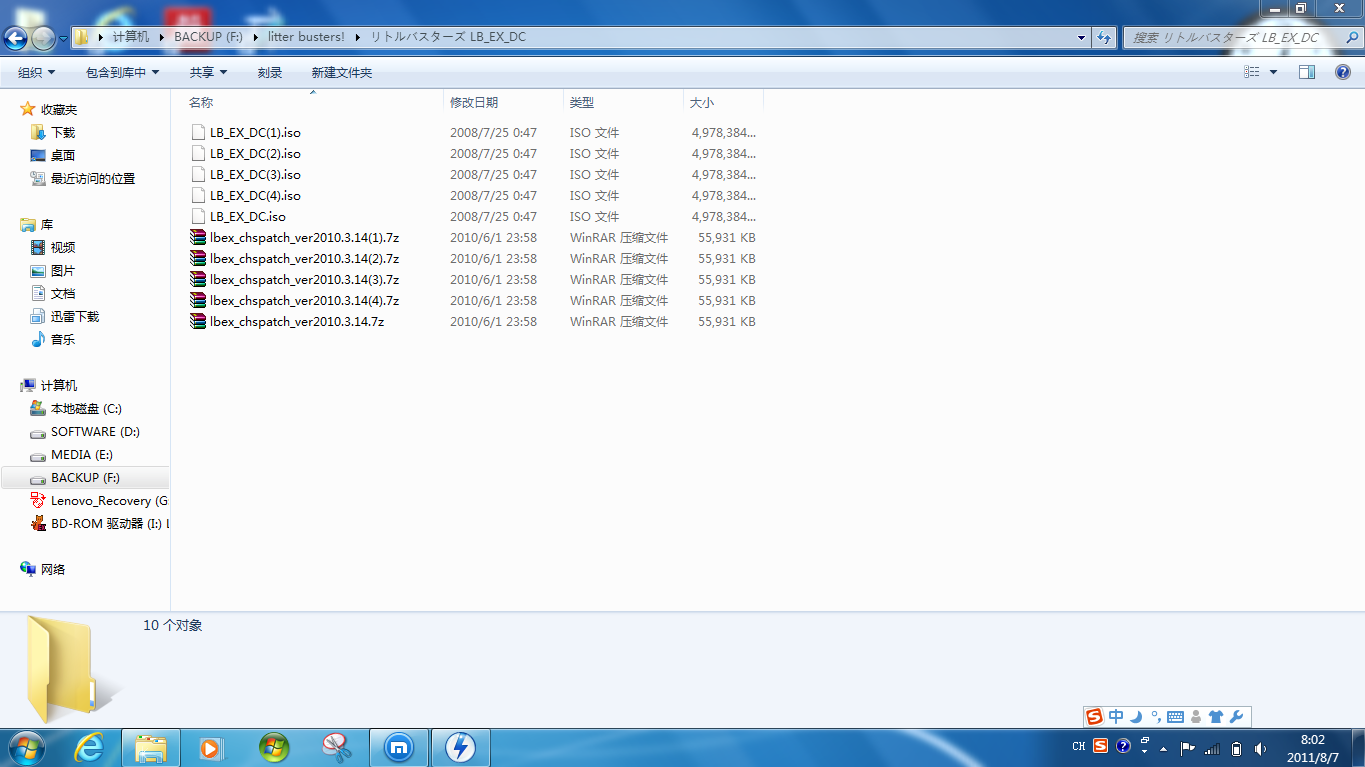Viewport: 1365px width, 767px height.
Task: Open the Sogou soft keyboard icon
Action: click(1175, 716)
